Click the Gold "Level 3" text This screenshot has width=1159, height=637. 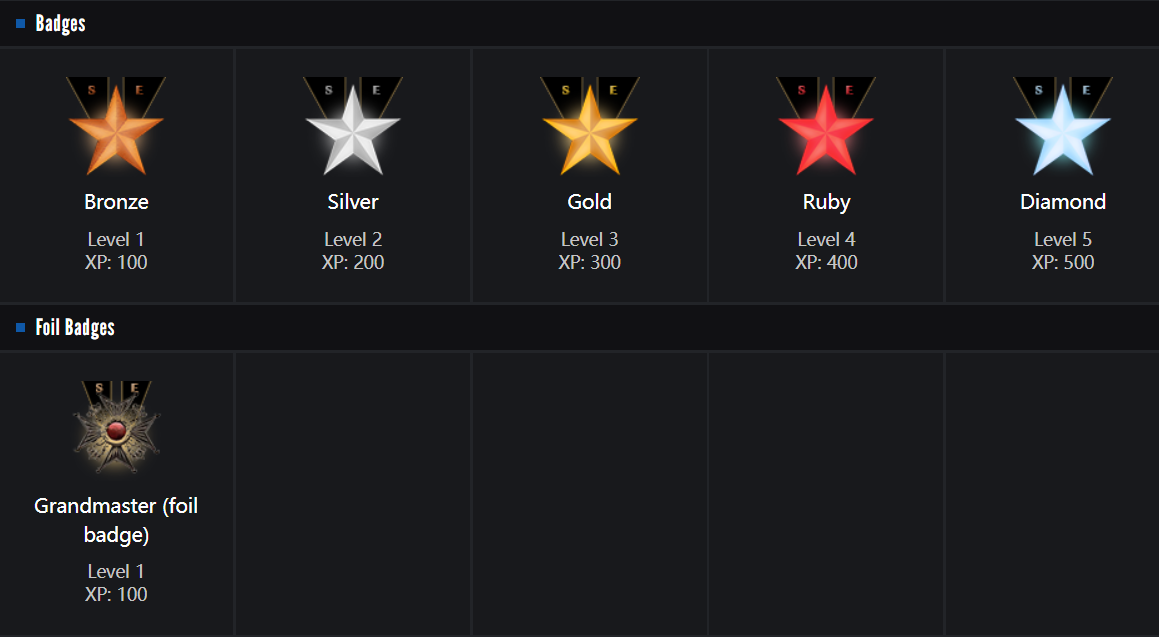point(590,240)
